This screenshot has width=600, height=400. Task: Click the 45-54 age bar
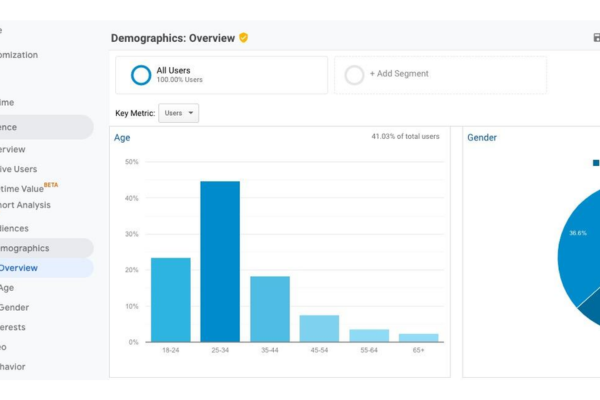pos(319,328)
